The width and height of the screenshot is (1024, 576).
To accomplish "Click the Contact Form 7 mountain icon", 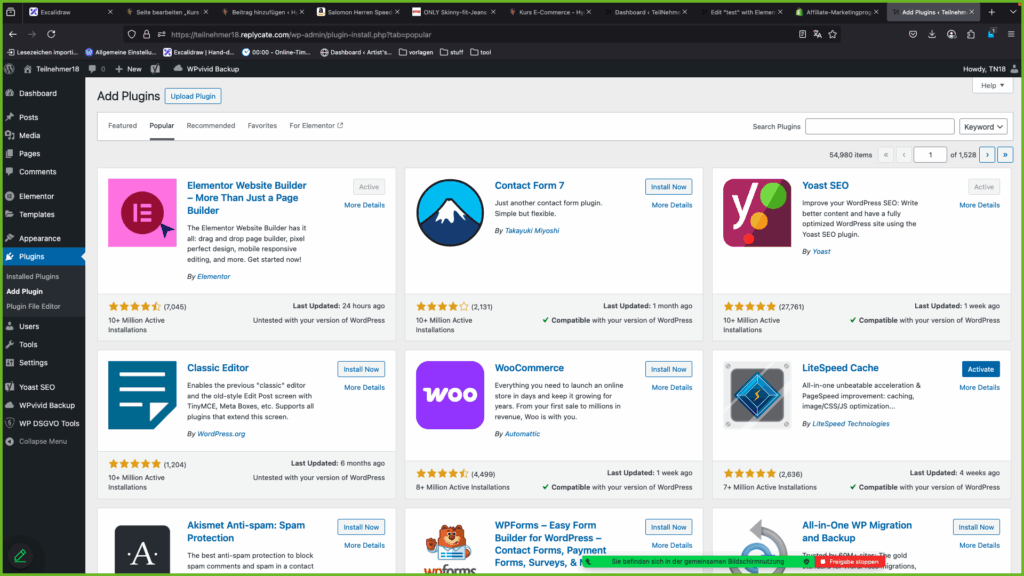I will 450,213.
